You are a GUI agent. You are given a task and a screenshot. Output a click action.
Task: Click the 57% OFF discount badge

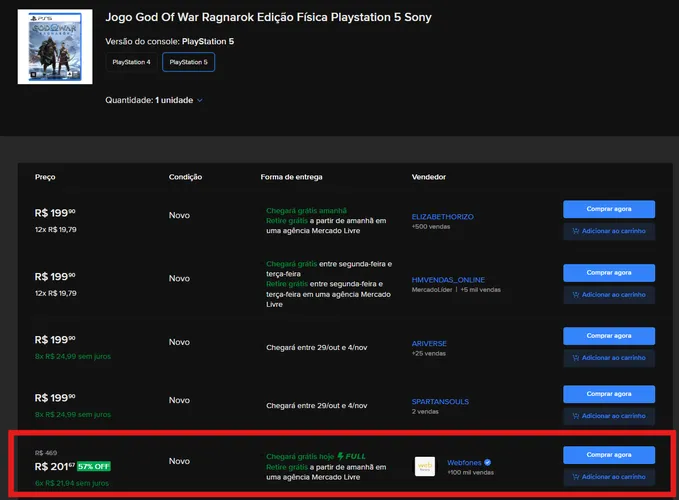94,467
